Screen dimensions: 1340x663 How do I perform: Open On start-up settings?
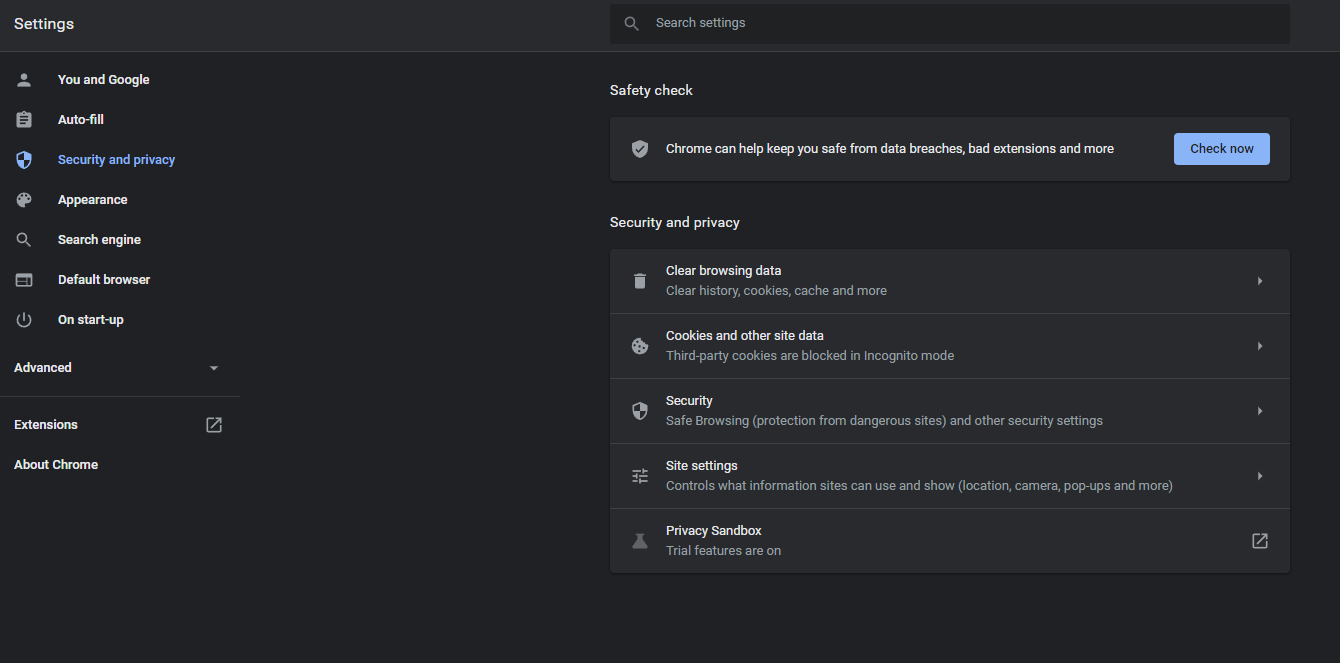click(91, 320)
